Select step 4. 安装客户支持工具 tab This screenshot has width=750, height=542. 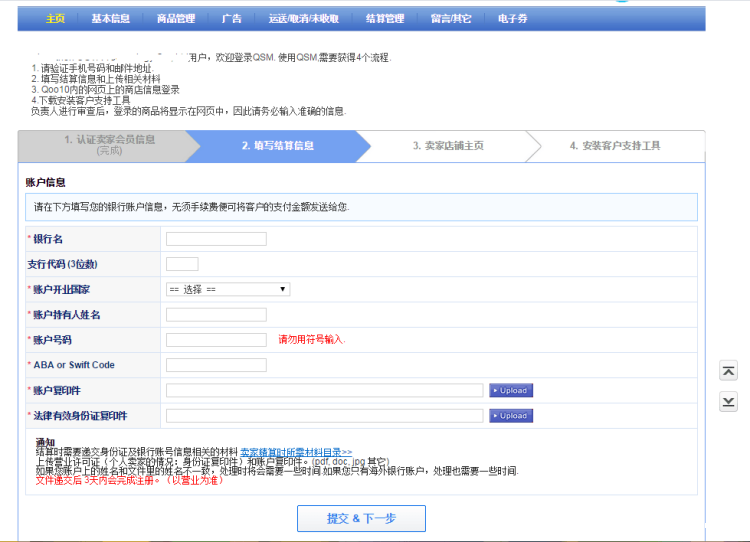615,145
